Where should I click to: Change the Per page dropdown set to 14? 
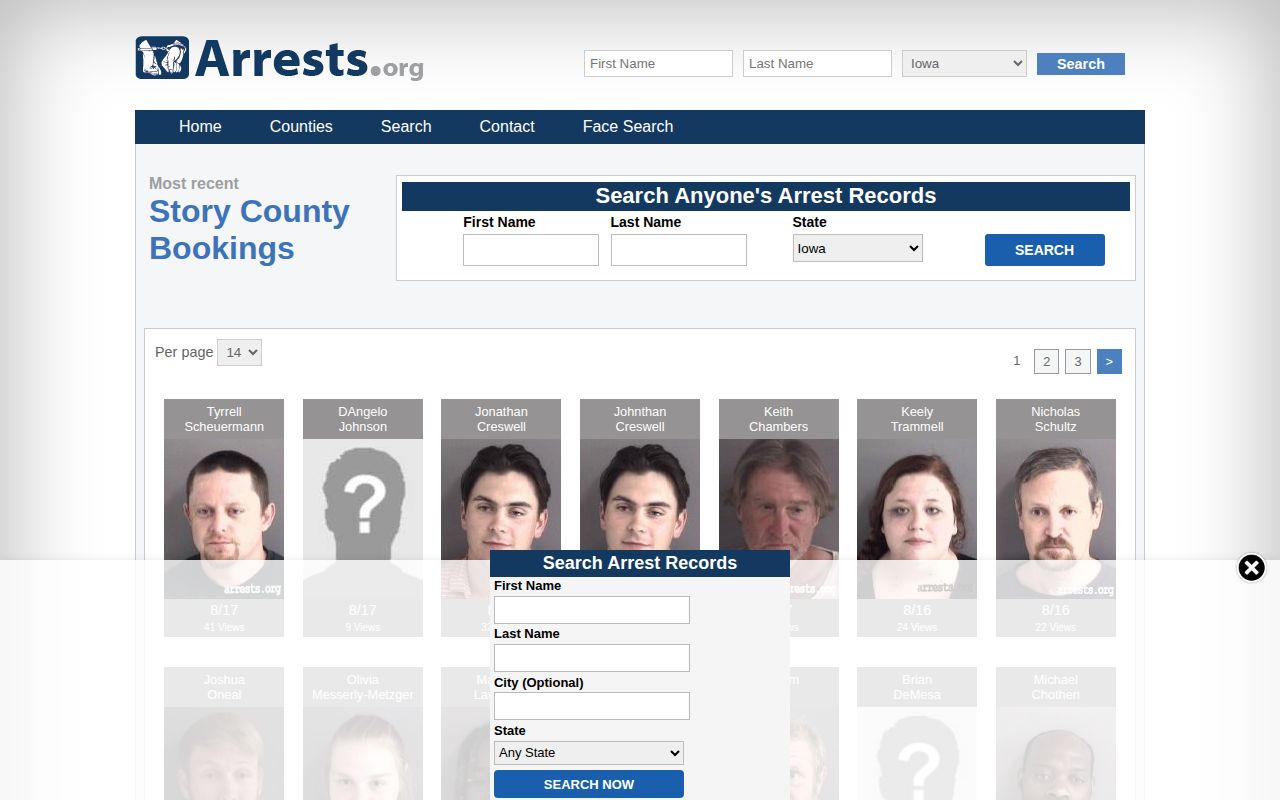pos(239,352)
